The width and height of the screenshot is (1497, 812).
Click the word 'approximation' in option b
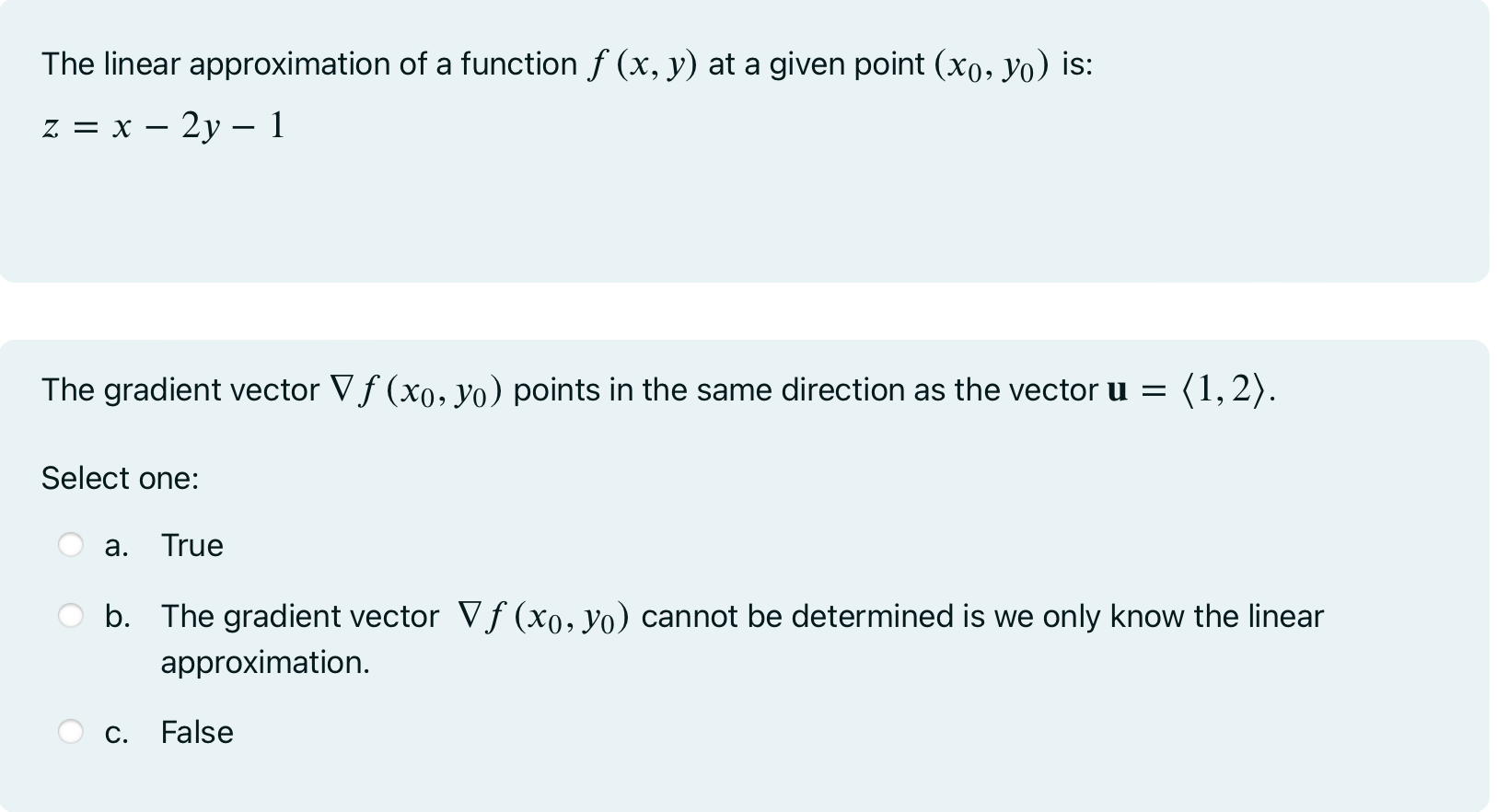point(263,661)
